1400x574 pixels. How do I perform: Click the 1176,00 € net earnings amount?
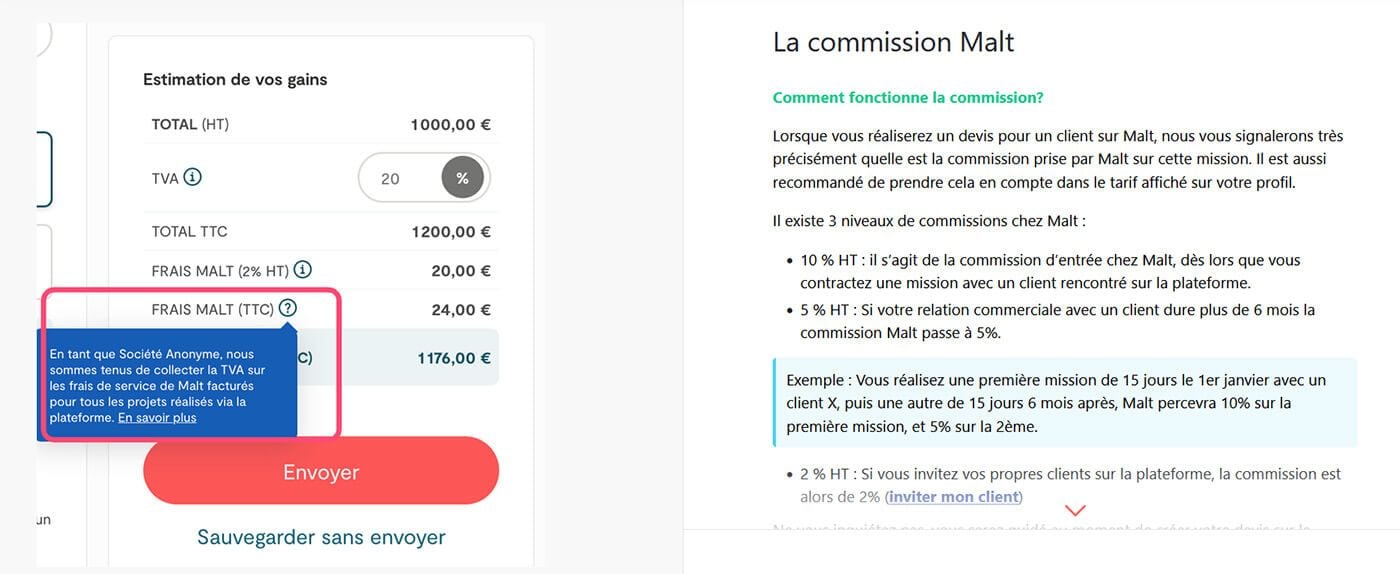point(454,358)
